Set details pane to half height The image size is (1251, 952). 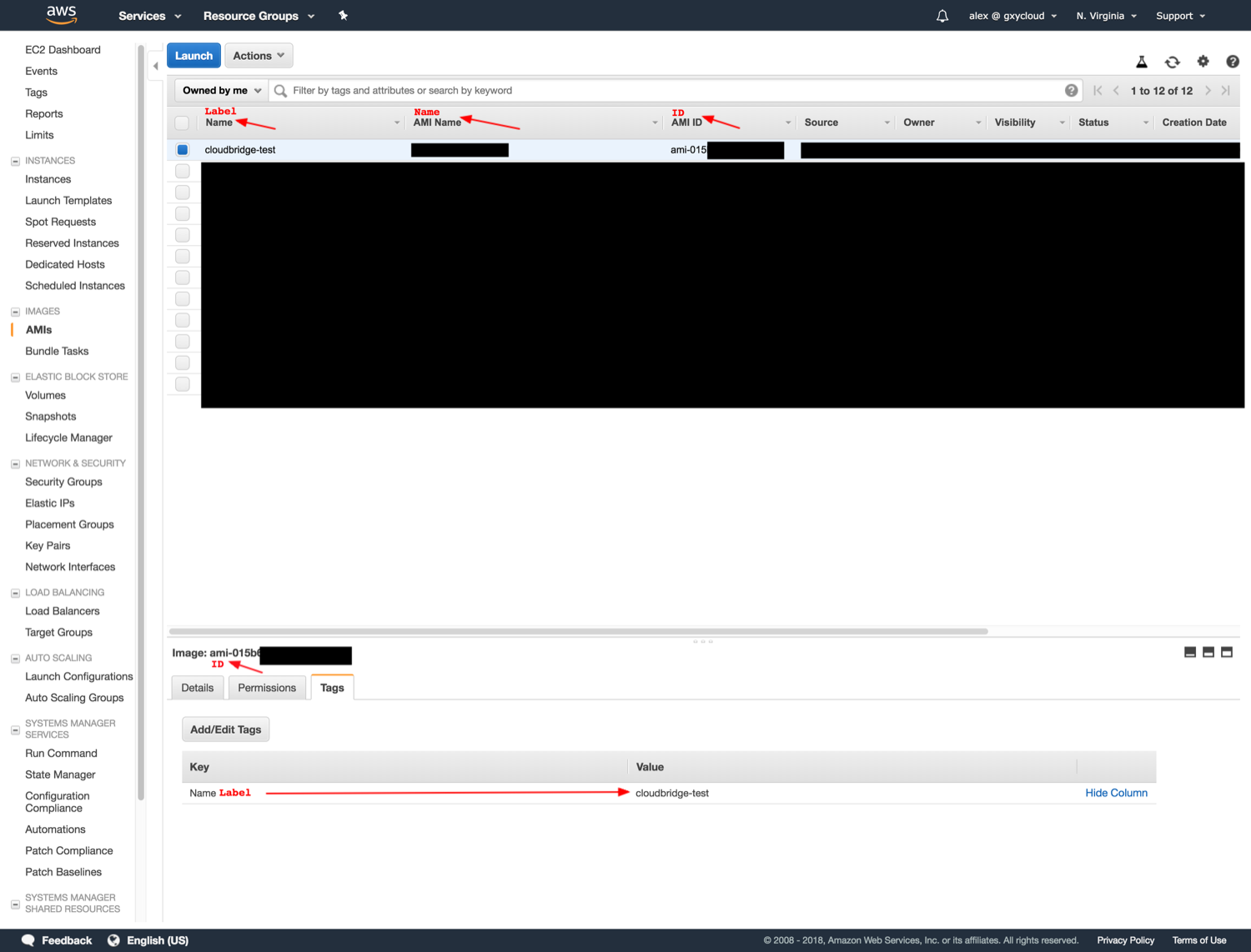1208,652
